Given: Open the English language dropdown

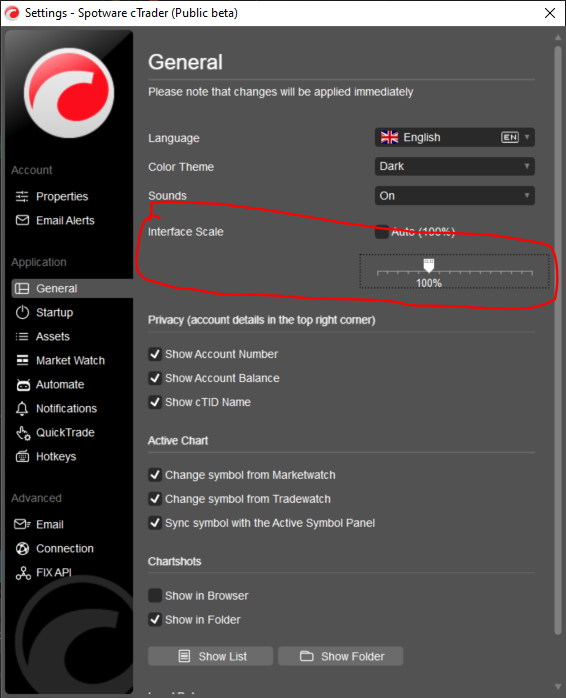Looking at the screenshot, I should pyautogui.click(x=455, y=138).
